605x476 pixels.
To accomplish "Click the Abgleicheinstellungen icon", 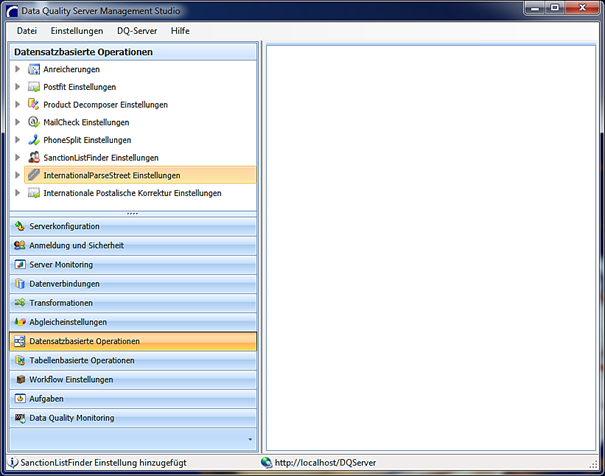I will click(20, 322).
